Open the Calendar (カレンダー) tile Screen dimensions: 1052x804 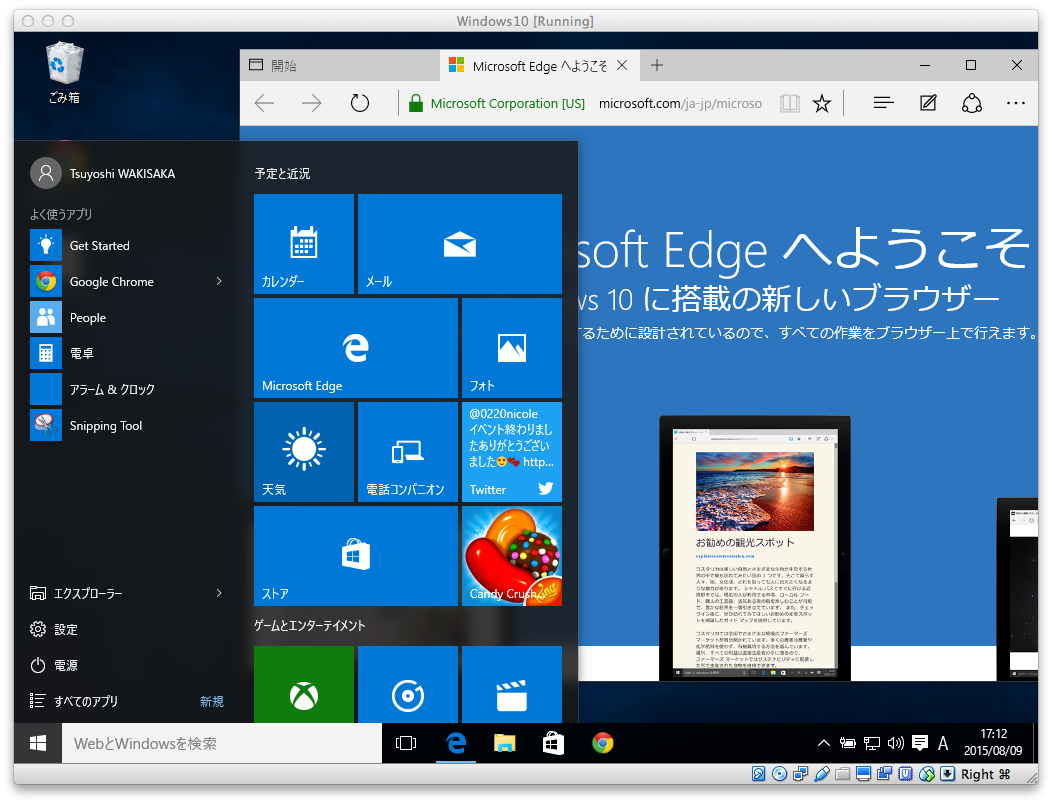tap(304, 244)
